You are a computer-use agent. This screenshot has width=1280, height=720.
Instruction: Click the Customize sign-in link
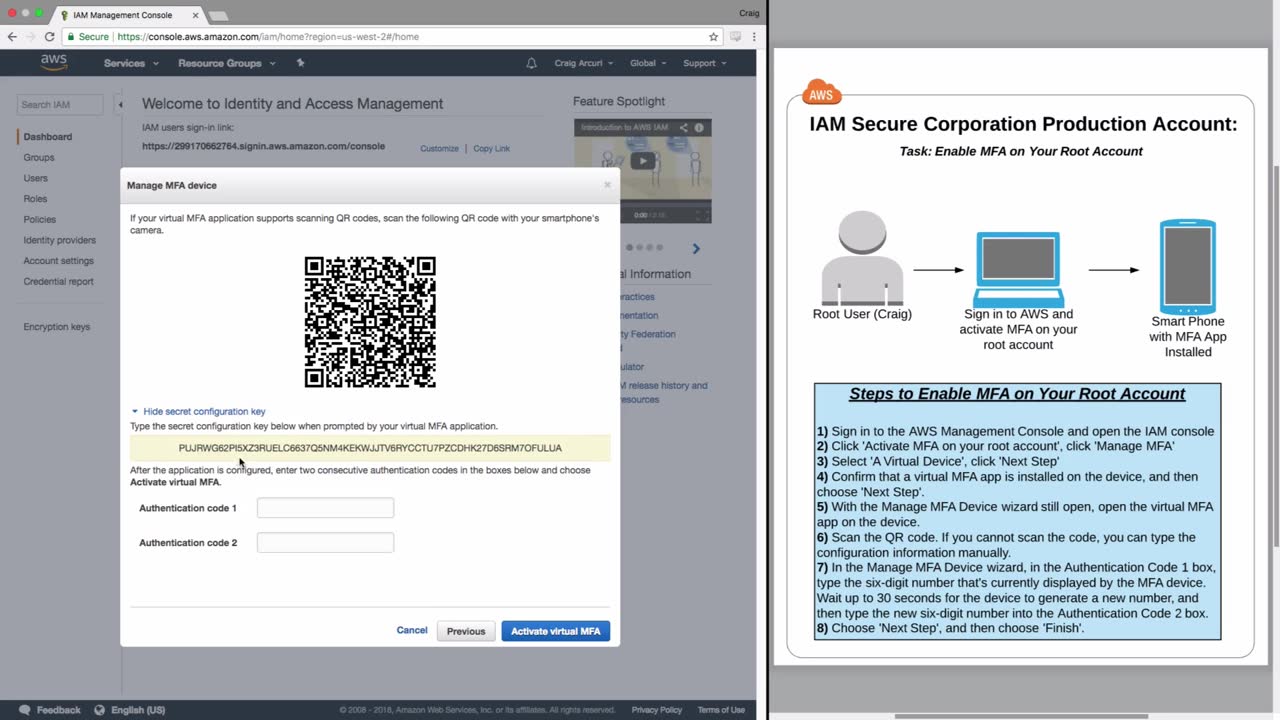tap(439, 149)
